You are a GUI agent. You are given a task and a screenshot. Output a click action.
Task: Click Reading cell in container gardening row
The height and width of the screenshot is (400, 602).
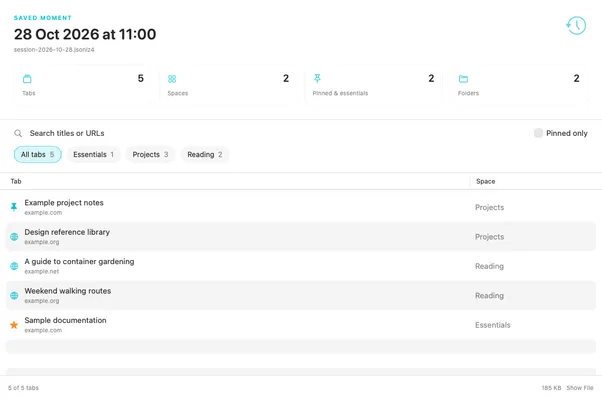489,266
